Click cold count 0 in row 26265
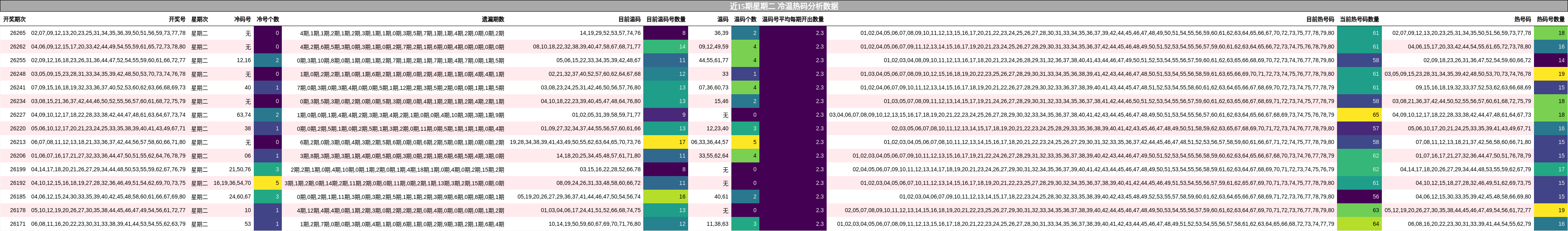The image size is (1568, 231). [x=268, y=33]
